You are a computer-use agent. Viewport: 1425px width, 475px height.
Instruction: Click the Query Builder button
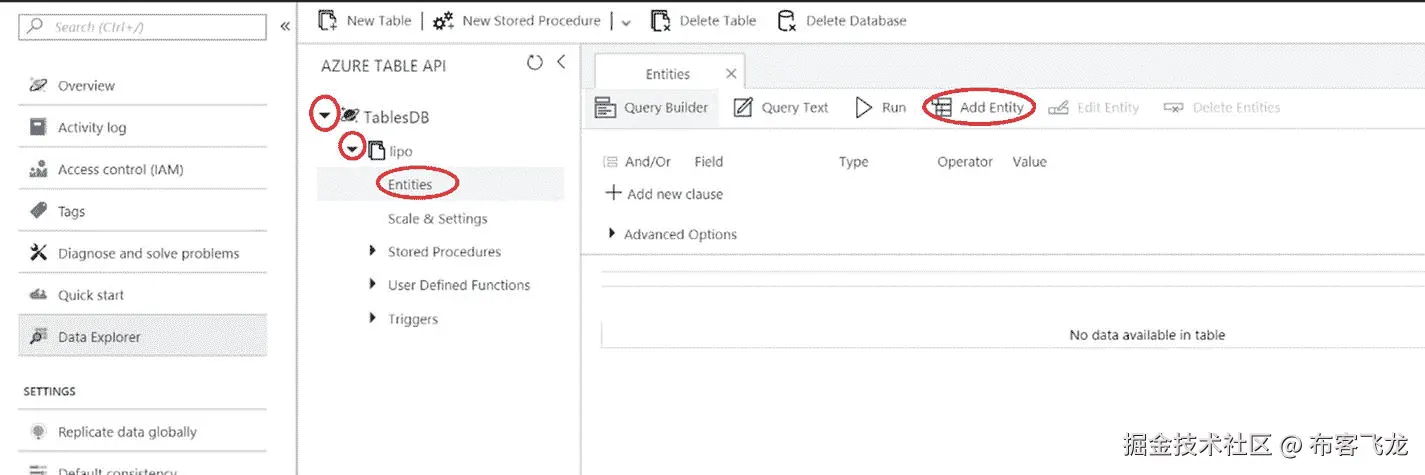652,108
